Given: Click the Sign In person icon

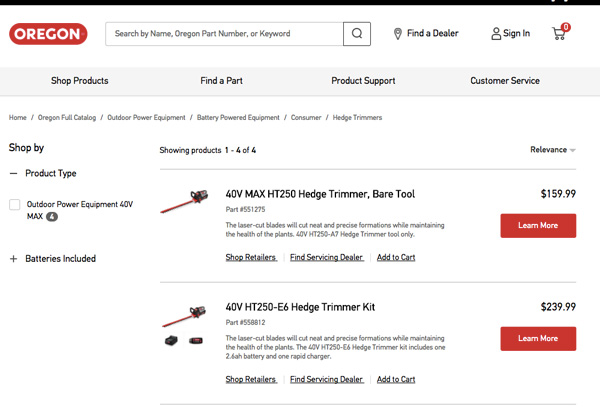Looking at the screenshot, I should [496, 34].
